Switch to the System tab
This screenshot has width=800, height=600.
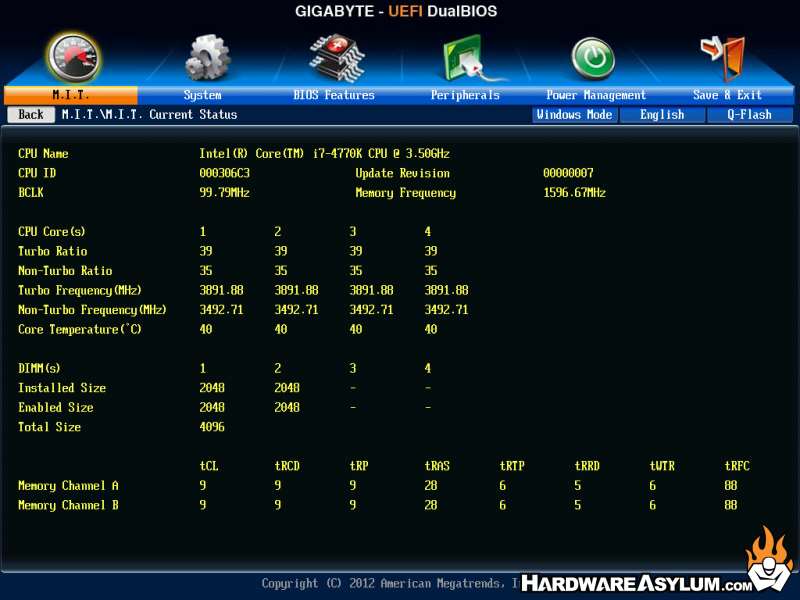203,95
